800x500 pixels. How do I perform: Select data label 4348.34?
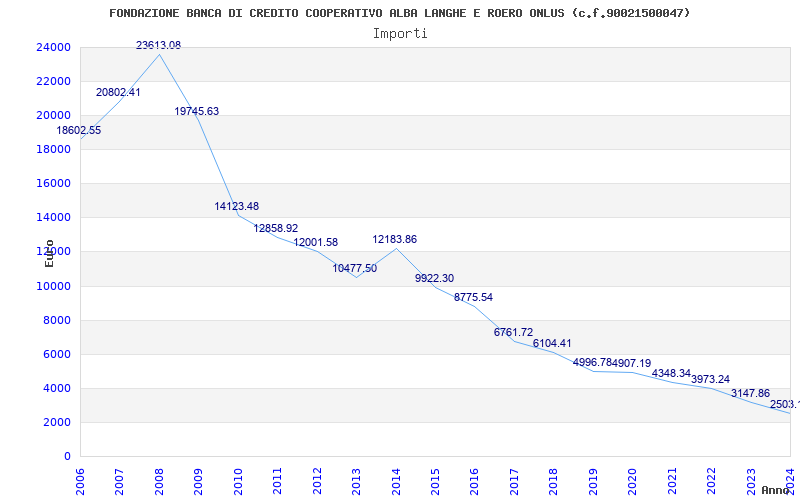671,373
